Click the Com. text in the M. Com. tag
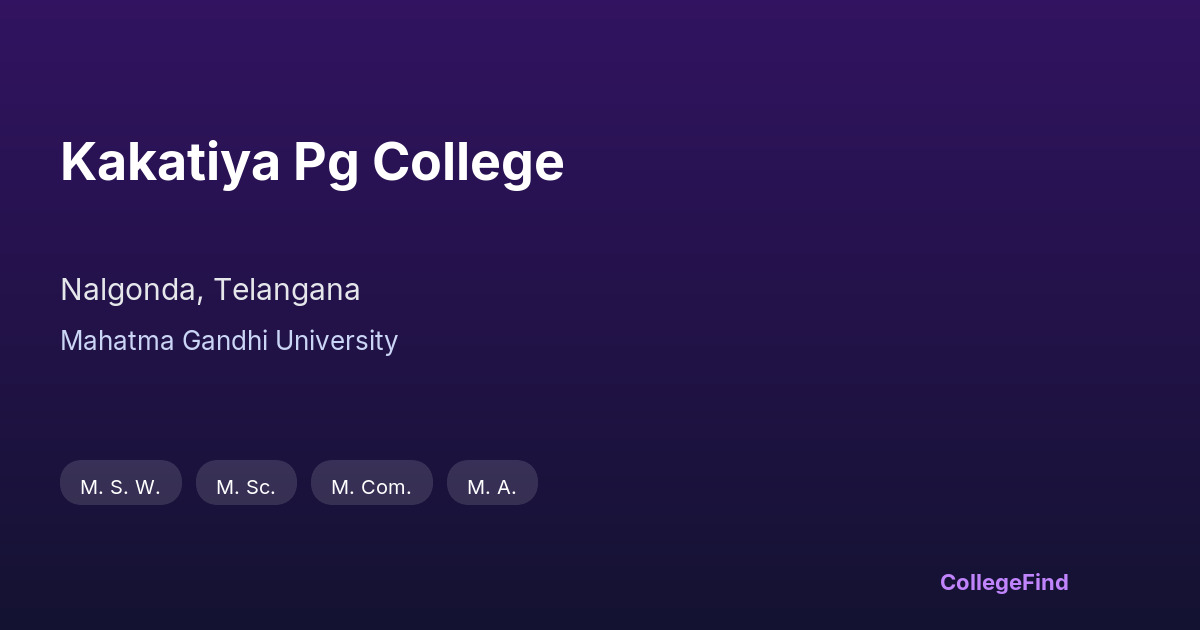Viewport: 1200px width, 630px height. pyautogui.click(x=386, y=487)
